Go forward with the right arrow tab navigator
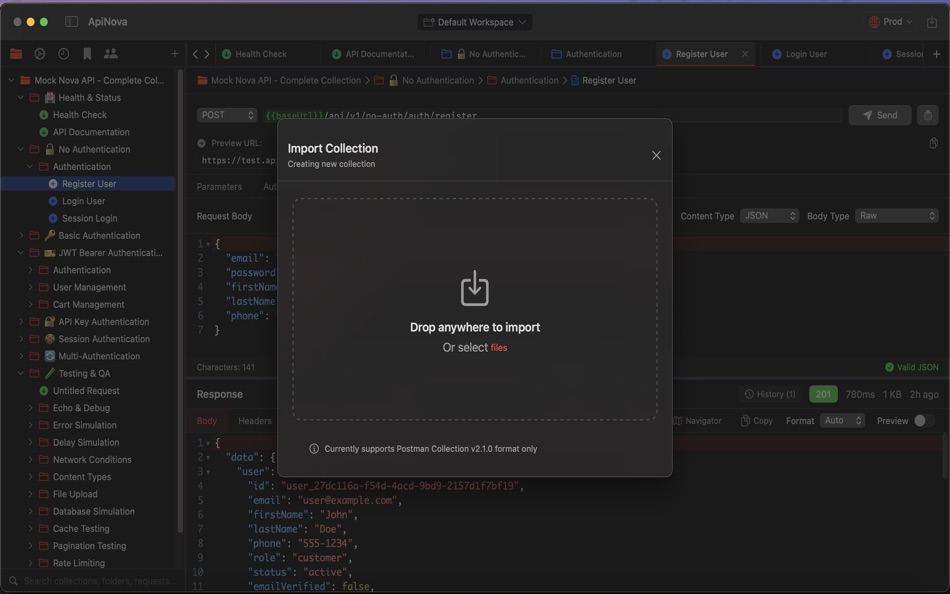The height and width of the screenshot is (594, 950). (207, 54)
